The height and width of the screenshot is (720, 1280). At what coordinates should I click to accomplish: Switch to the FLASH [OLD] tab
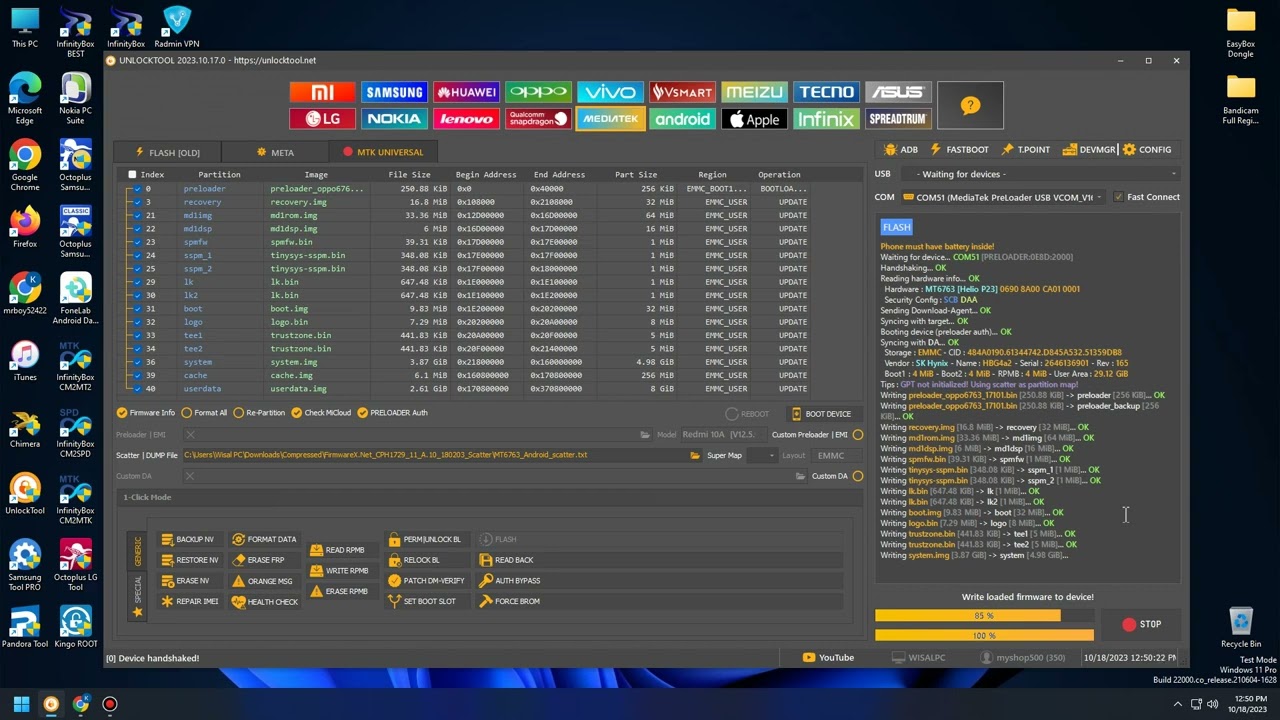click(x=168, y=153)
